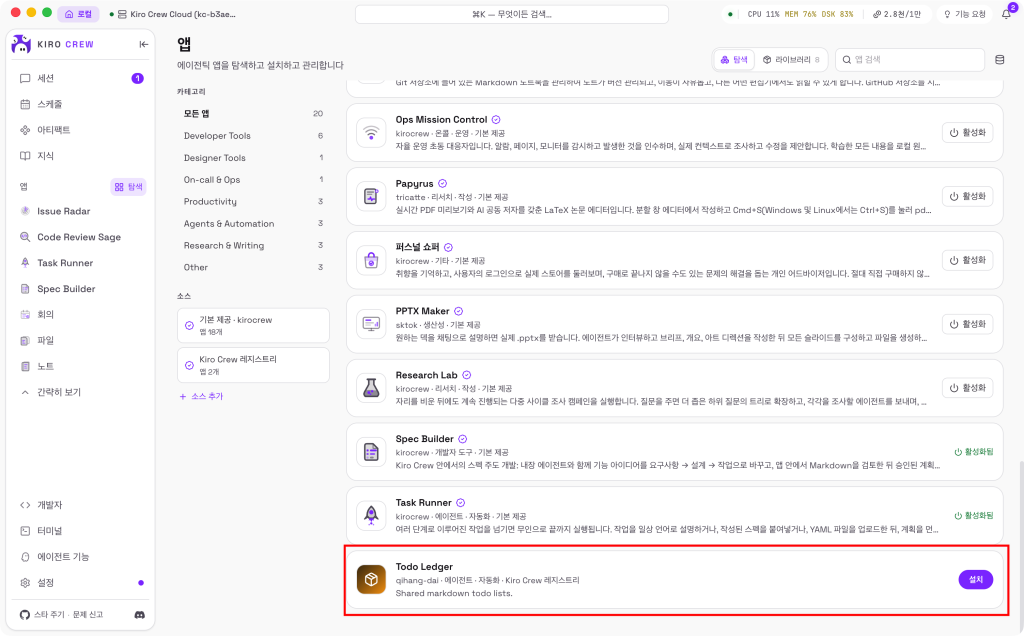1024x636 pixels.
Task: Select the 모든 앱 category
Action: point(253,114)
